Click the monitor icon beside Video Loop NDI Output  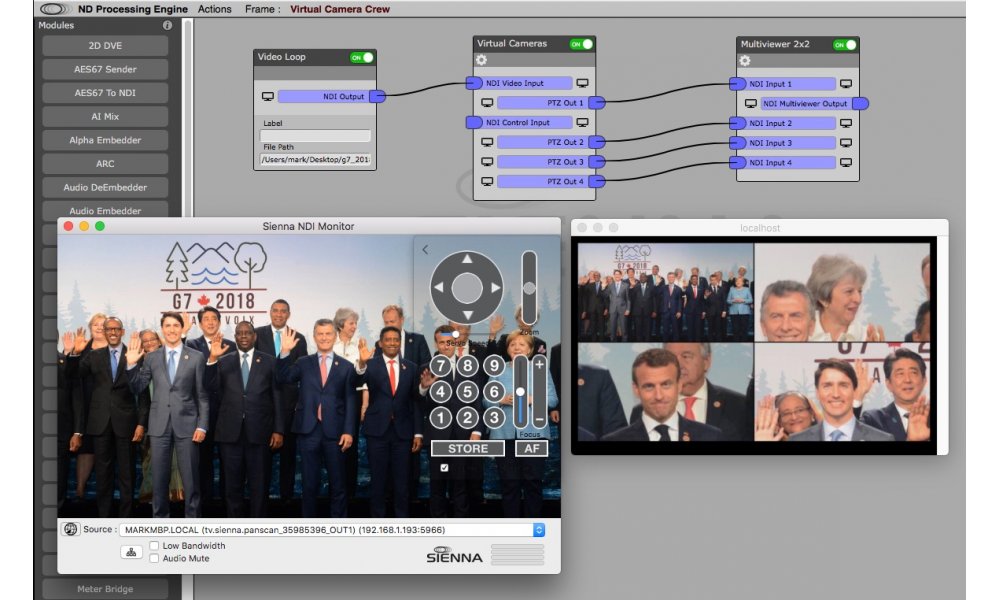[267, 97]
